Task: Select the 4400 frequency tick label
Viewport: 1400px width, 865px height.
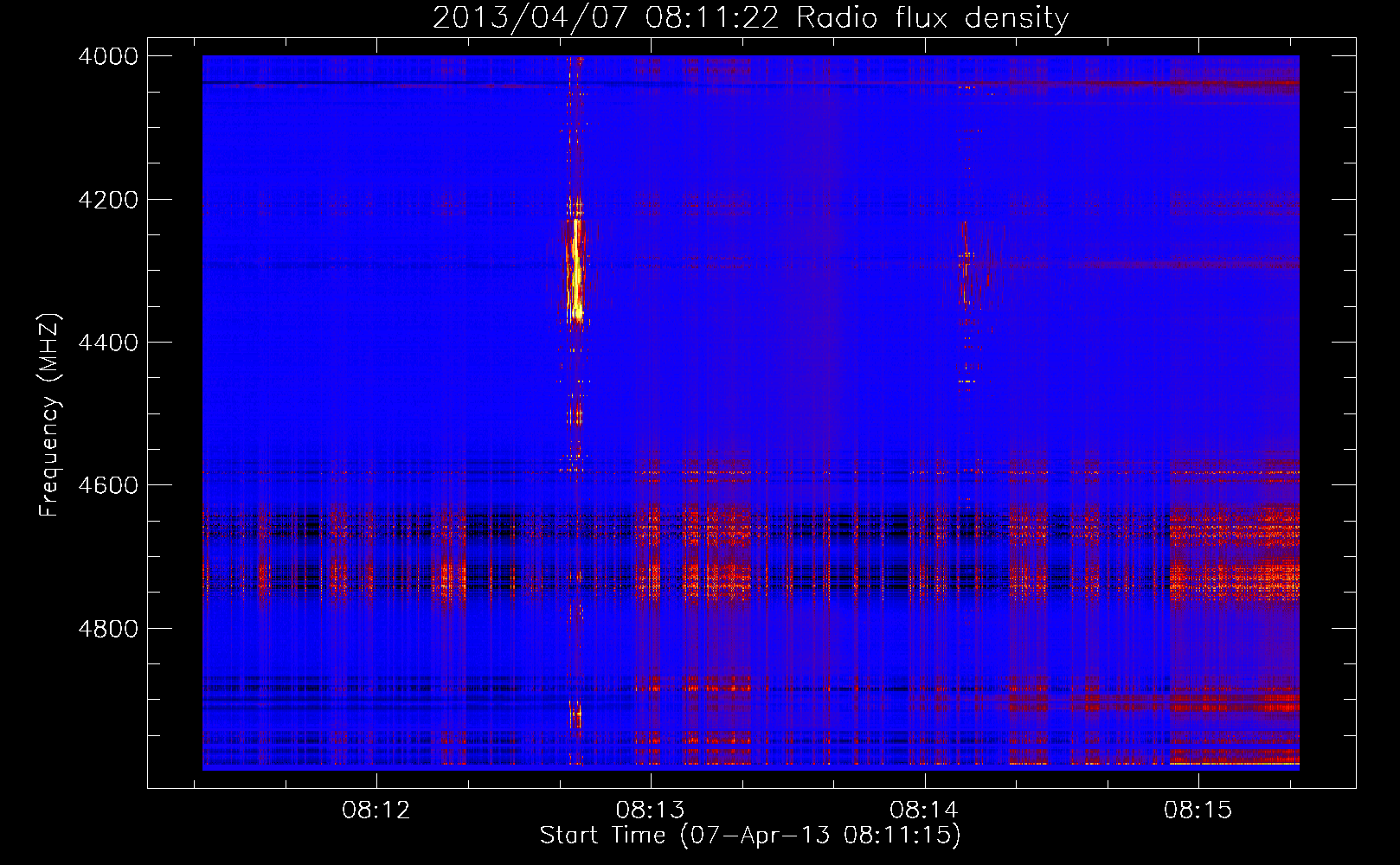Action: [x=108, y=343]
